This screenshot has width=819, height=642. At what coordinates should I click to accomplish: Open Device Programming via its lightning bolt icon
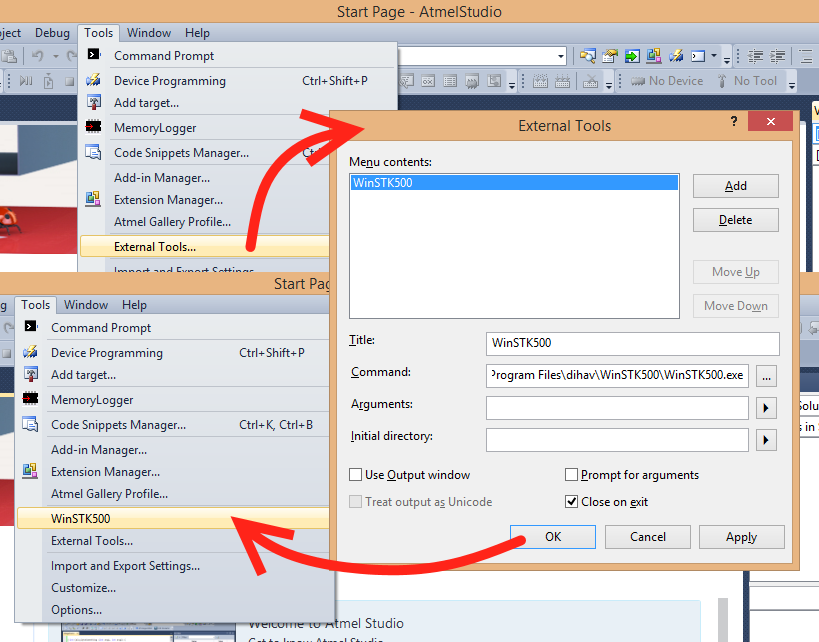click(x=92, y=79)
